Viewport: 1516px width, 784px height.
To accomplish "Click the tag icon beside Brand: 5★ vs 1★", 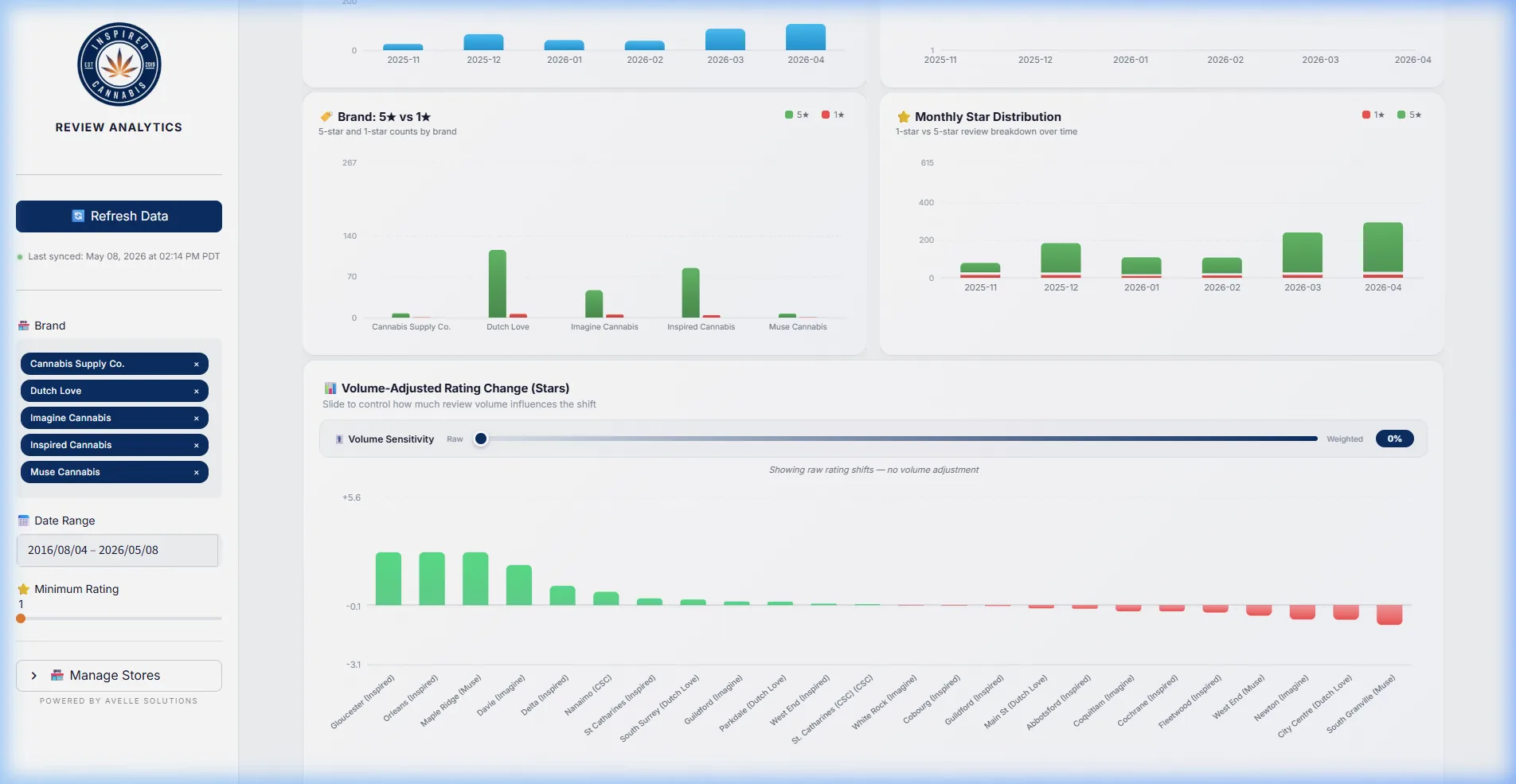I will 326,116.
